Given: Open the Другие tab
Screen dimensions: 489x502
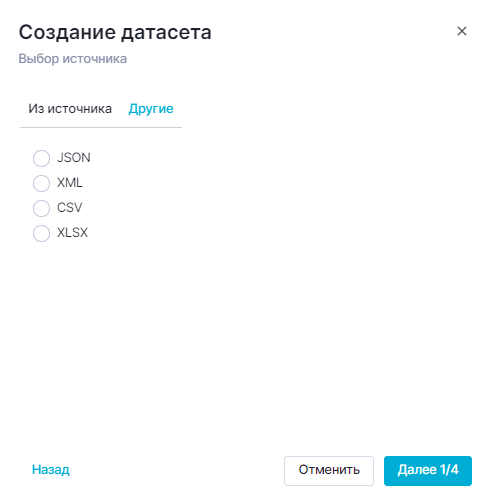Looking at the screenshot, I should click(151, 109).
